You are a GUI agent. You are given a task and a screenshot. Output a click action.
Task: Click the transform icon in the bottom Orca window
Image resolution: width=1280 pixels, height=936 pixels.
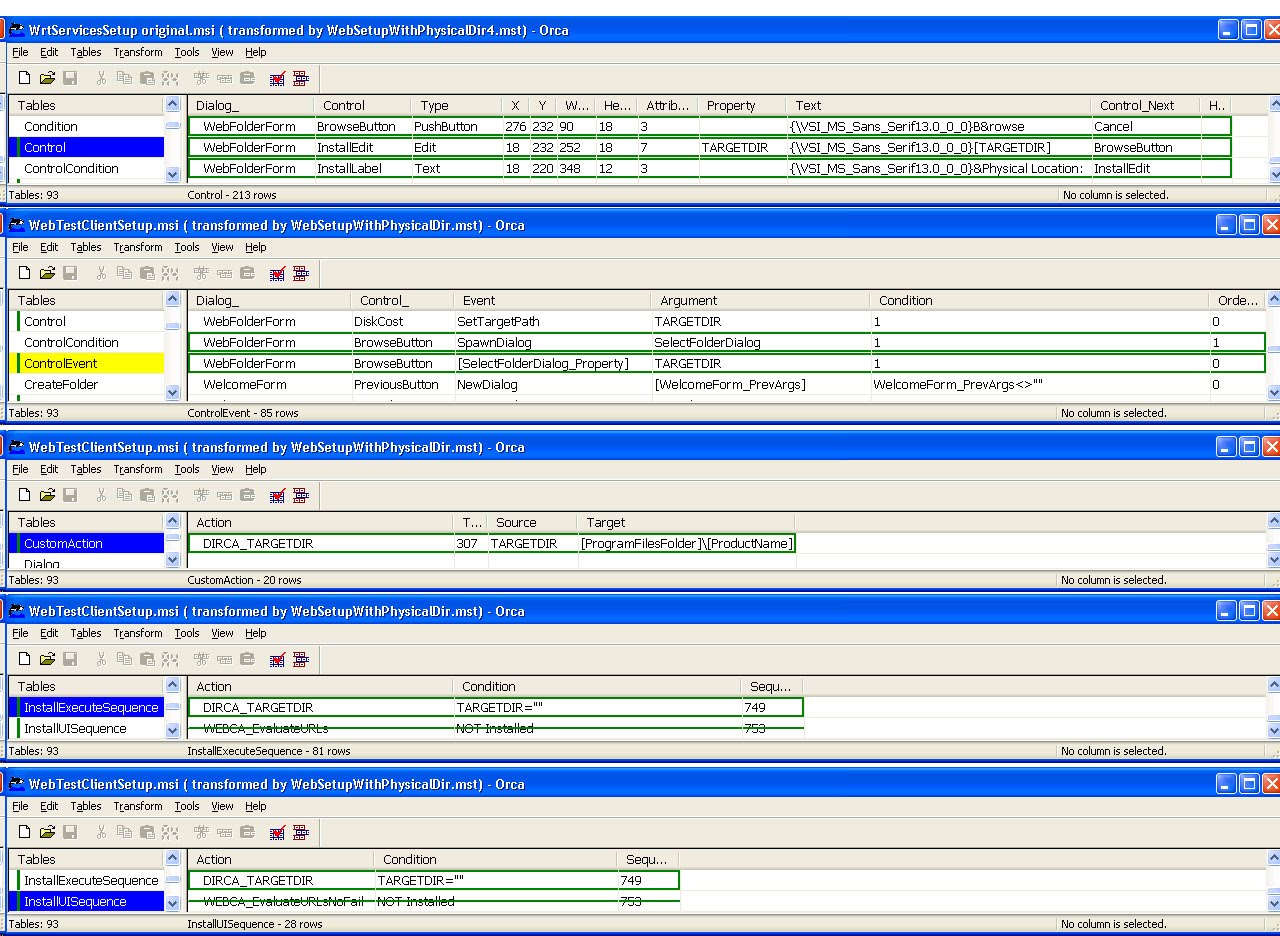coord(299,831)
